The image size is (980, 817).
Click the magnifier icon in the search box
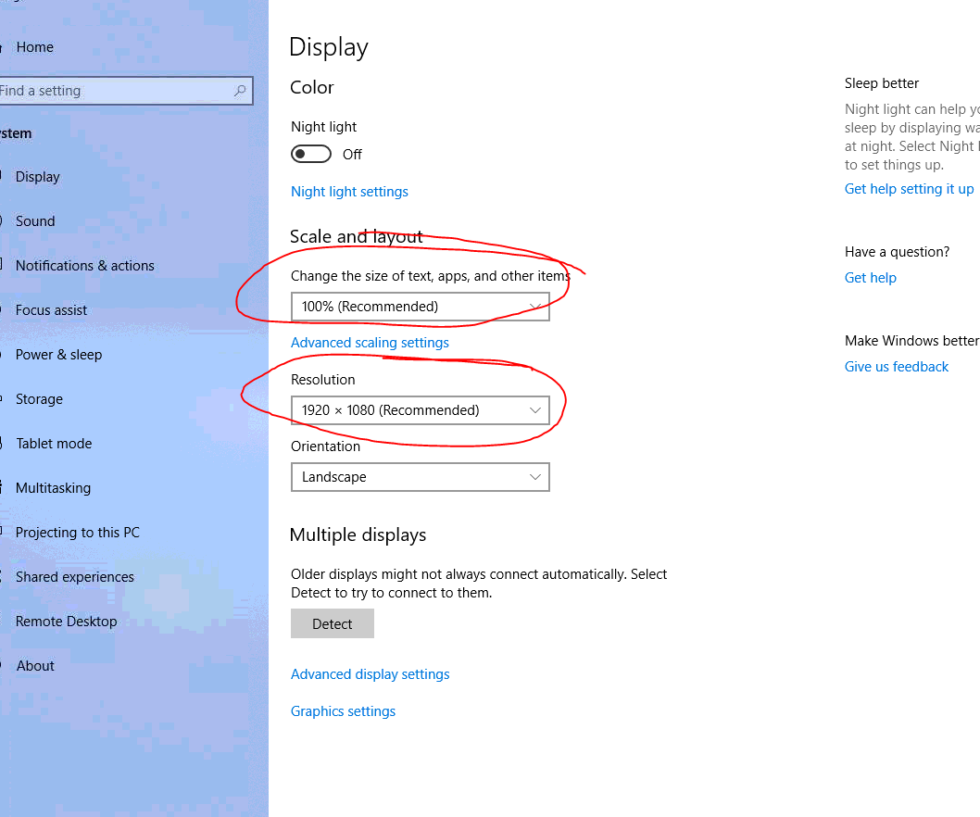click(240, 90)
